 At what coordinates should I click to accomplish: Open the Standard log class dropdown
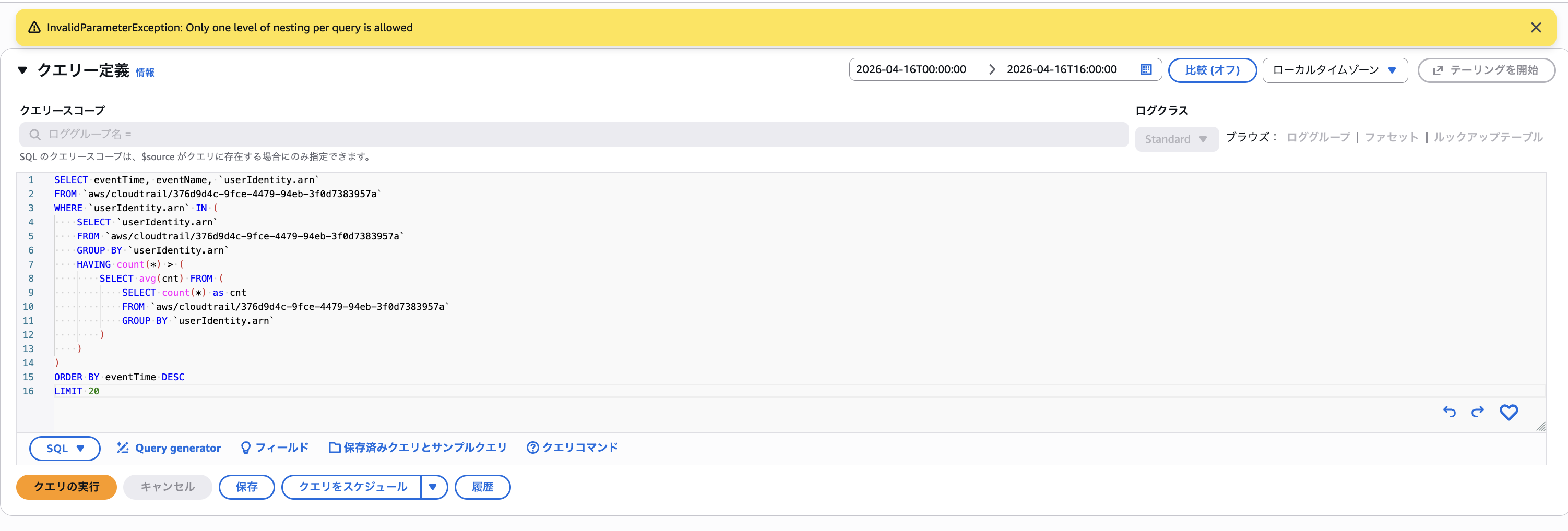click(x=1176, y=139)
